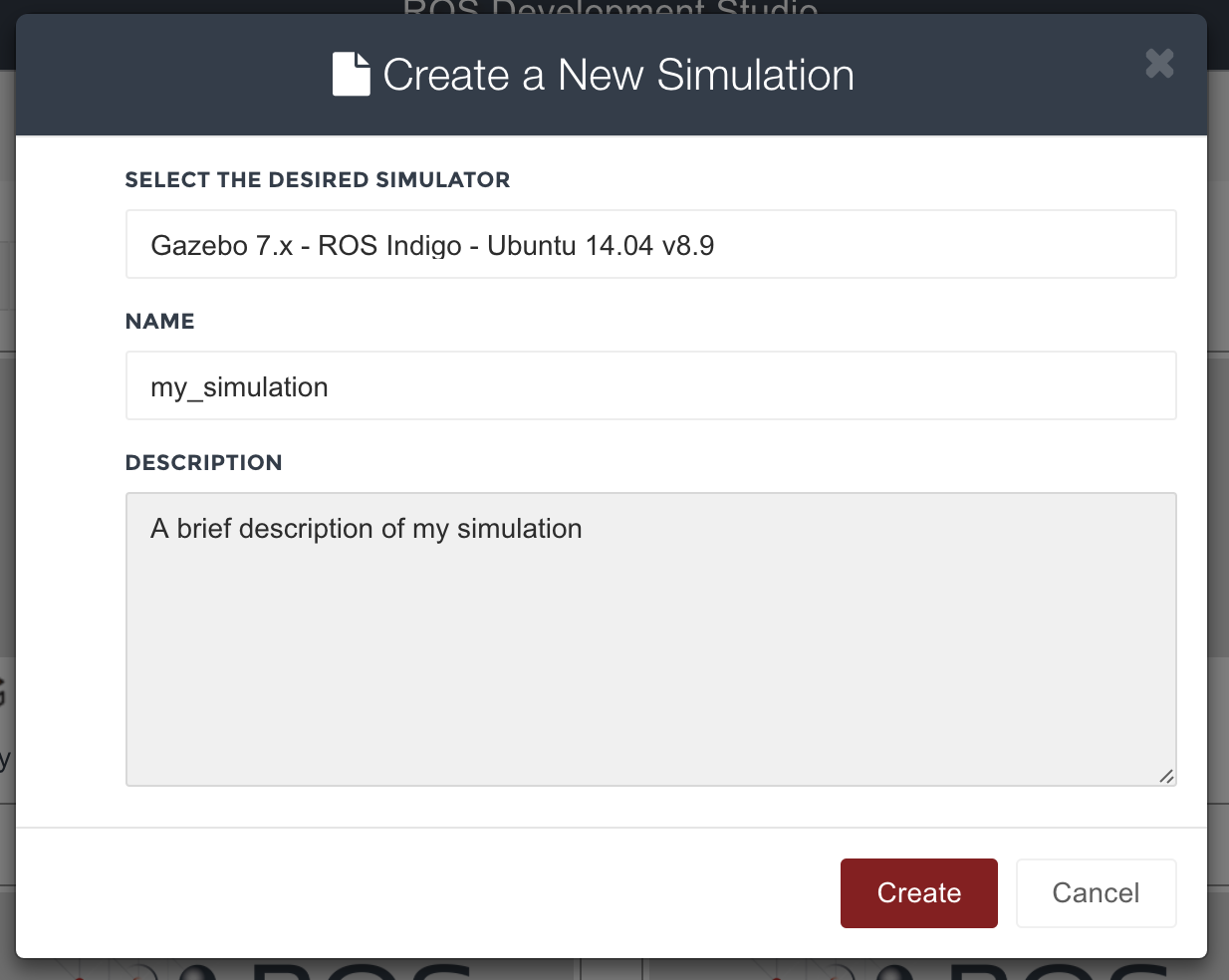Click the red Create button
Image resolution: width=1229 pixels, height=980 pixels.
point(918,893)
